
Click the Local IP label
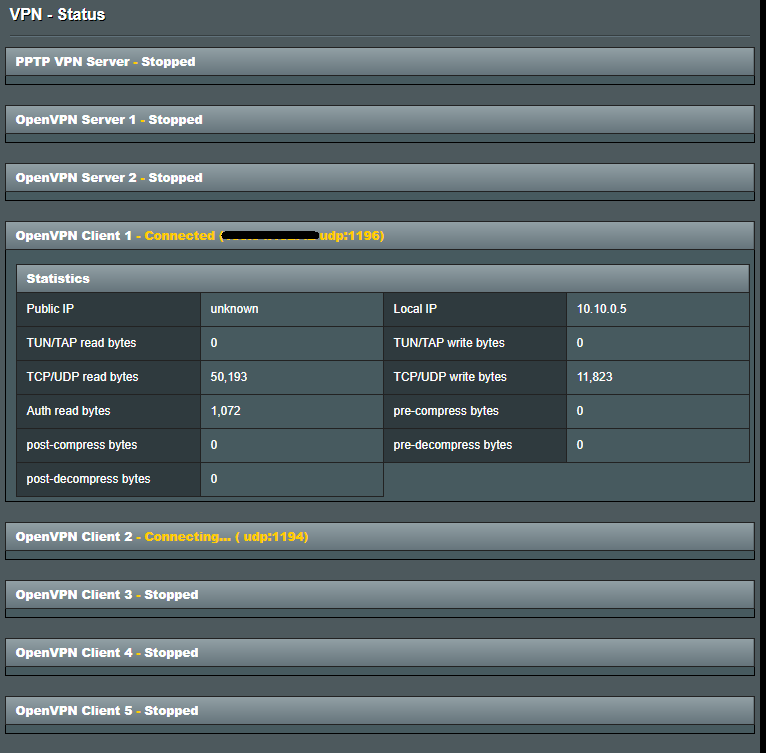point(415,309)
